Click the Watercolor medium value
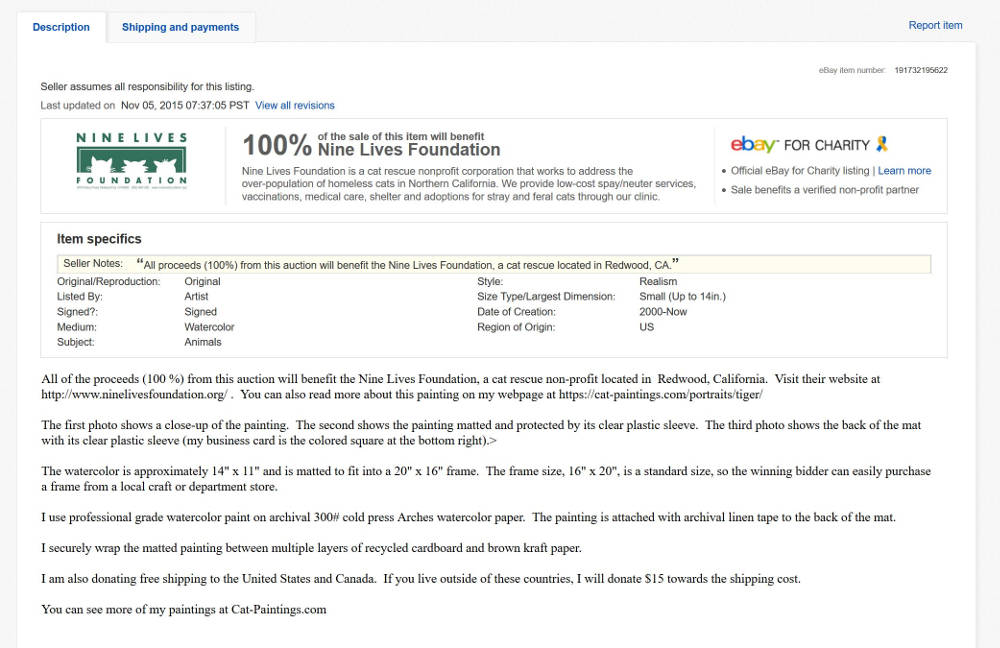1000x648 pixels. pyautogui.click(x=209, y=327)
